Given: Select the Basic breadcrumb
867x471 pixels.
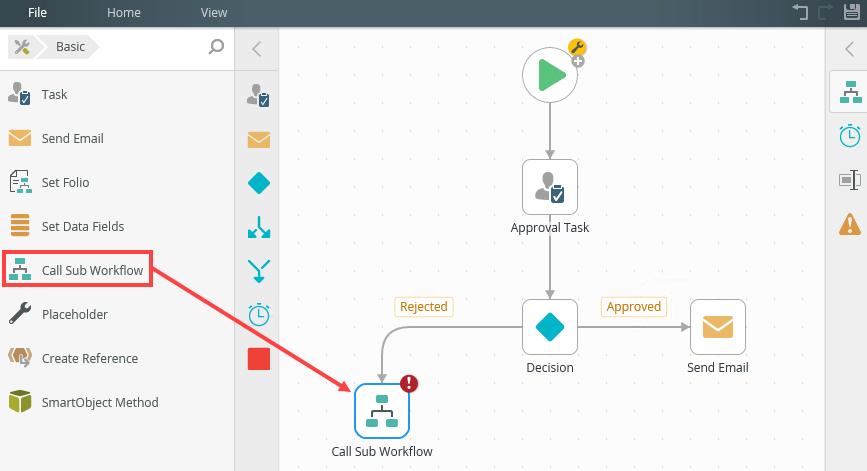Looking at the screenshot, I should tap(70, 47).
